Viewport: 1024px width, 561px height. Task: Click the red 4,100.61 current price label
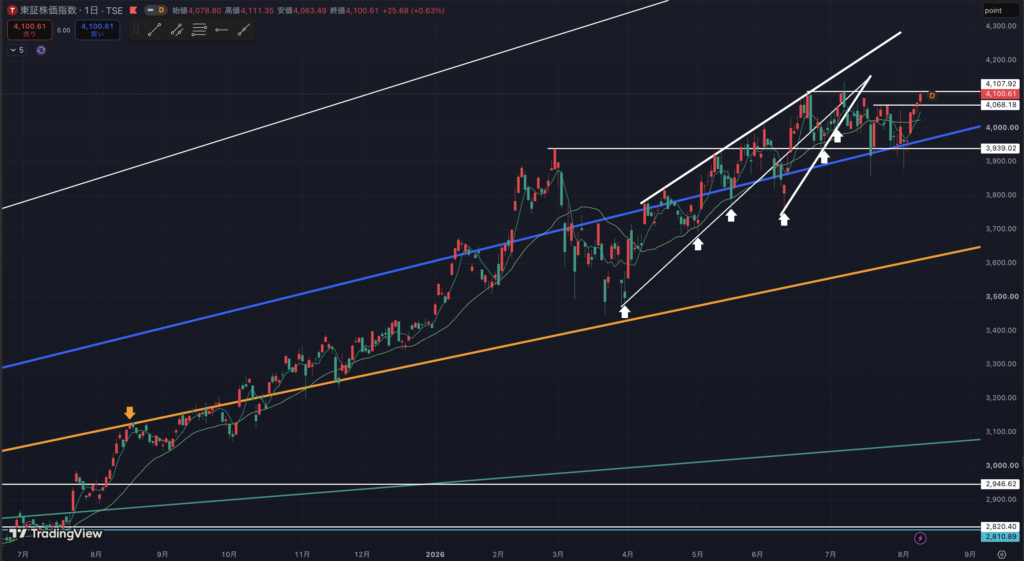pos(1000,94)
